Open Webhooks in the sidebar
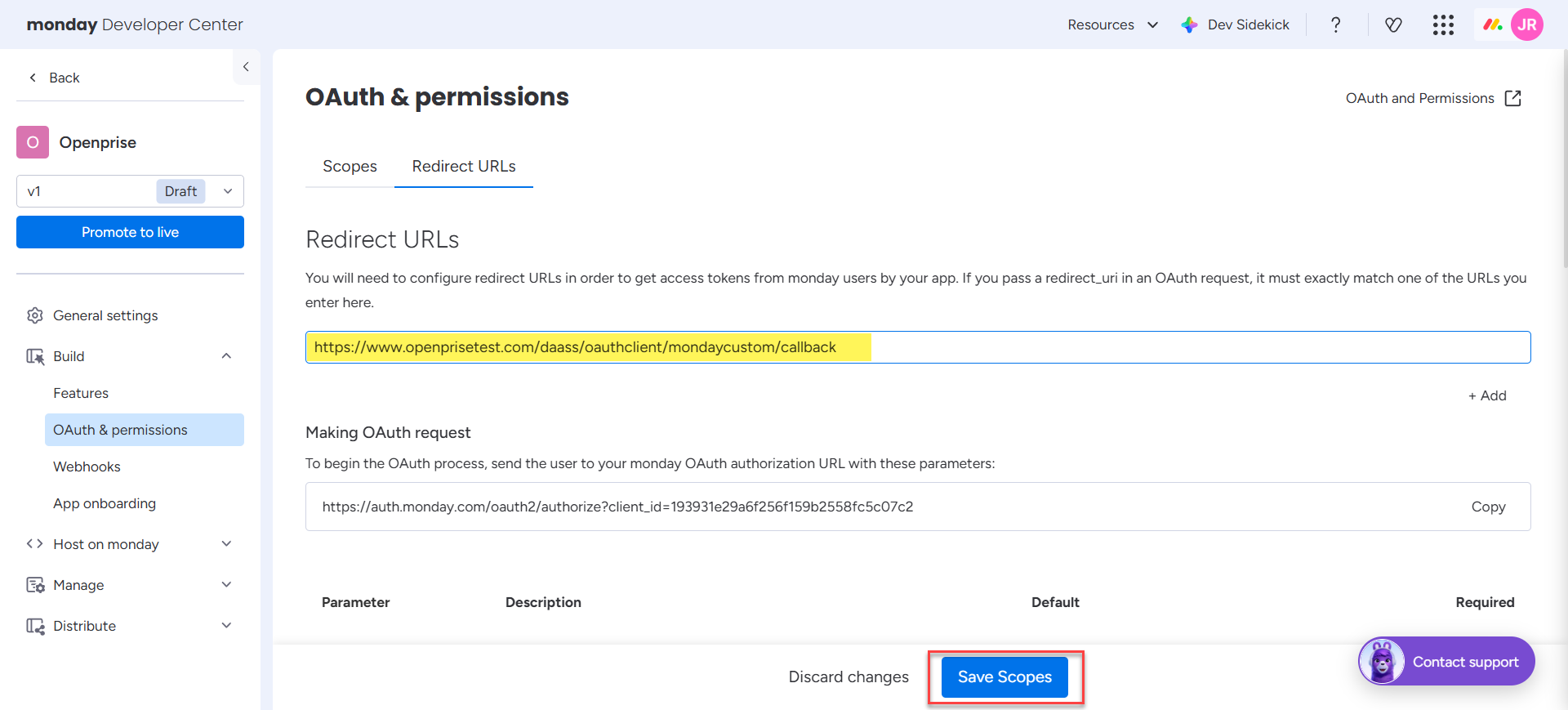The image size is (1568, 710). point(87,467)
